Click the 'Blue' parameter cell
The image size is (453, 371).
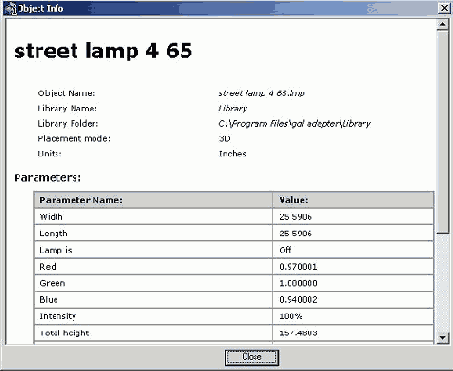click(153, 300)
